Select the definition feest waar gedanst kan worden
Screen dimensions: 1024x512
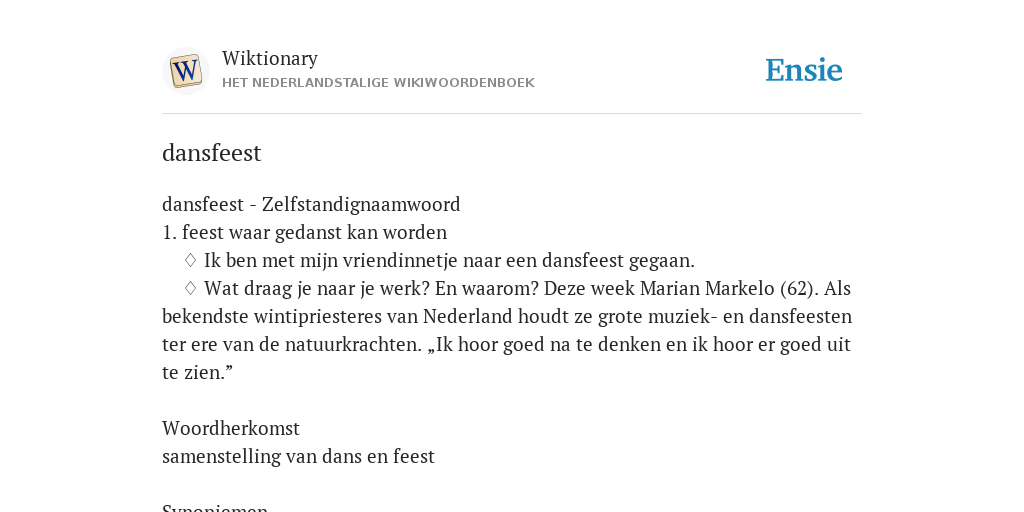314,232
